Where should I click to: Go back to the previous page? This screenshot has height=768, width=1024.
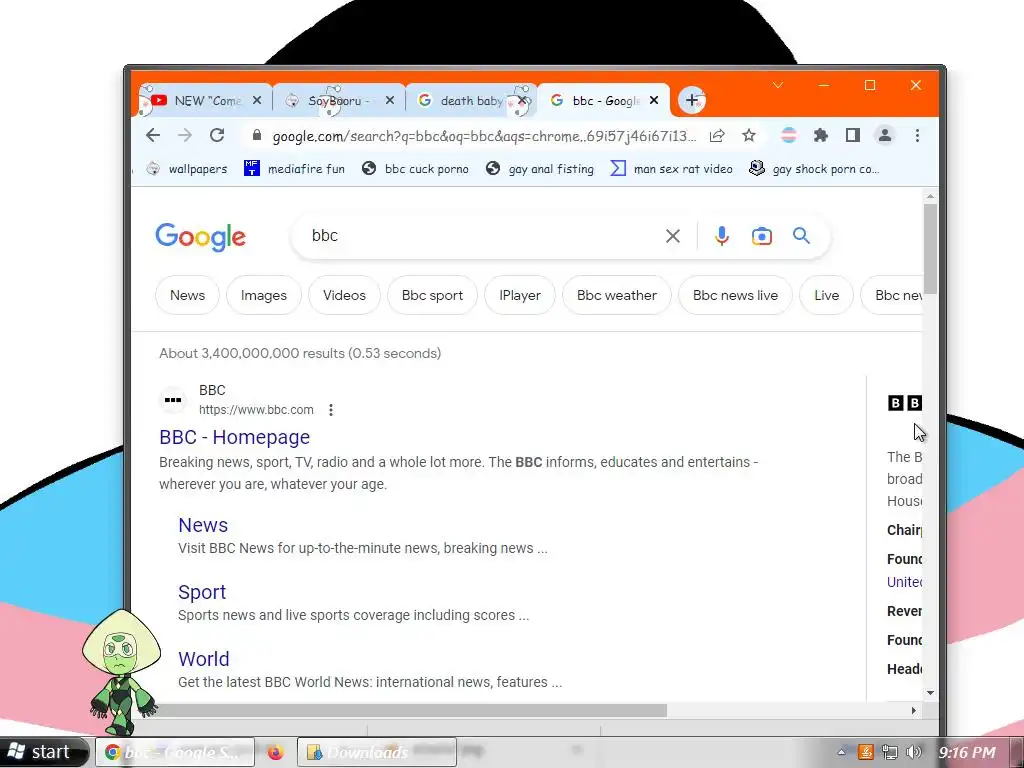coord(153,135)
